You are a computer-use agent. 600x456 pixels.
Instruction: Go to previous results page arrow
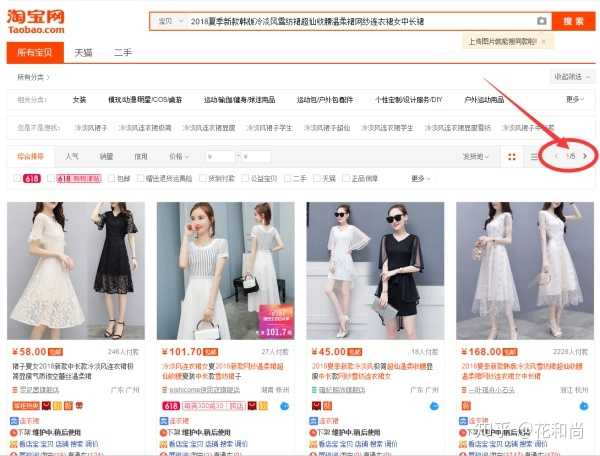click(557, 156)
